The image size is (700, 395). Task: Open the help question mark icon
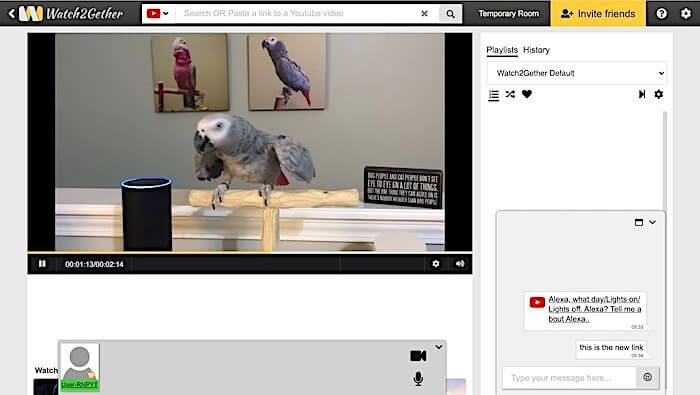click(x=662, y=13)
